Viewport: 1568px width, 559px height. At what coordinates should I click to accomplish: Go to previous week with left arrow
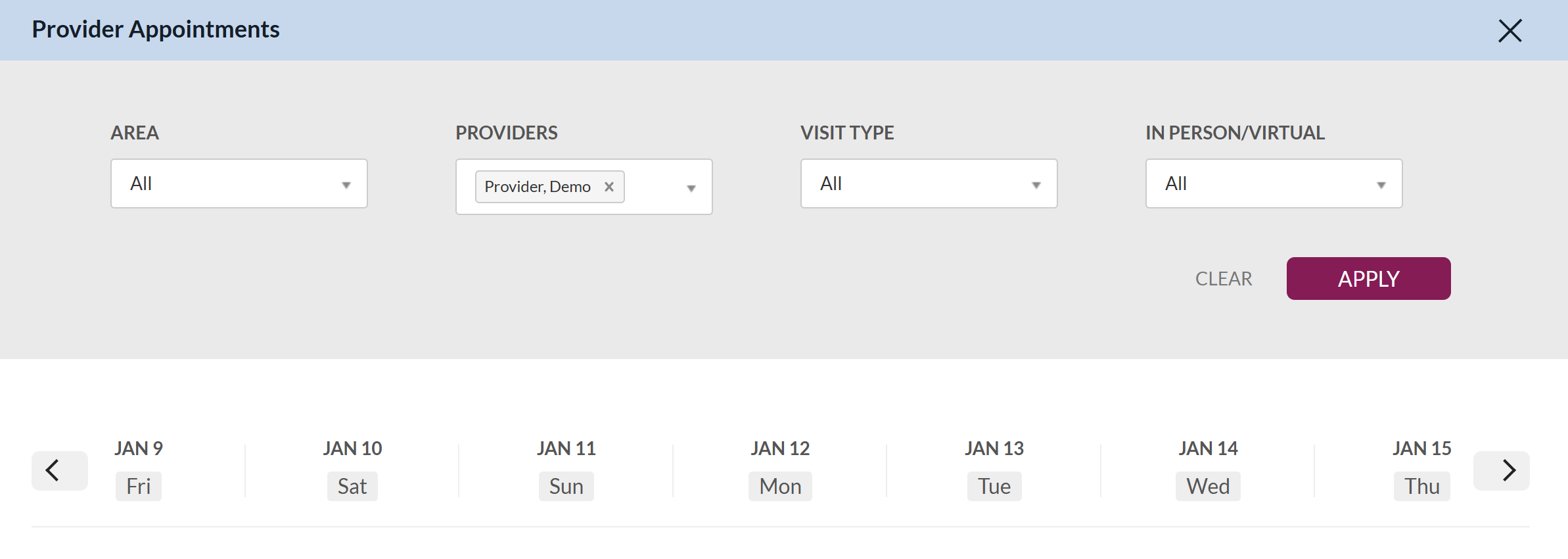59,470
